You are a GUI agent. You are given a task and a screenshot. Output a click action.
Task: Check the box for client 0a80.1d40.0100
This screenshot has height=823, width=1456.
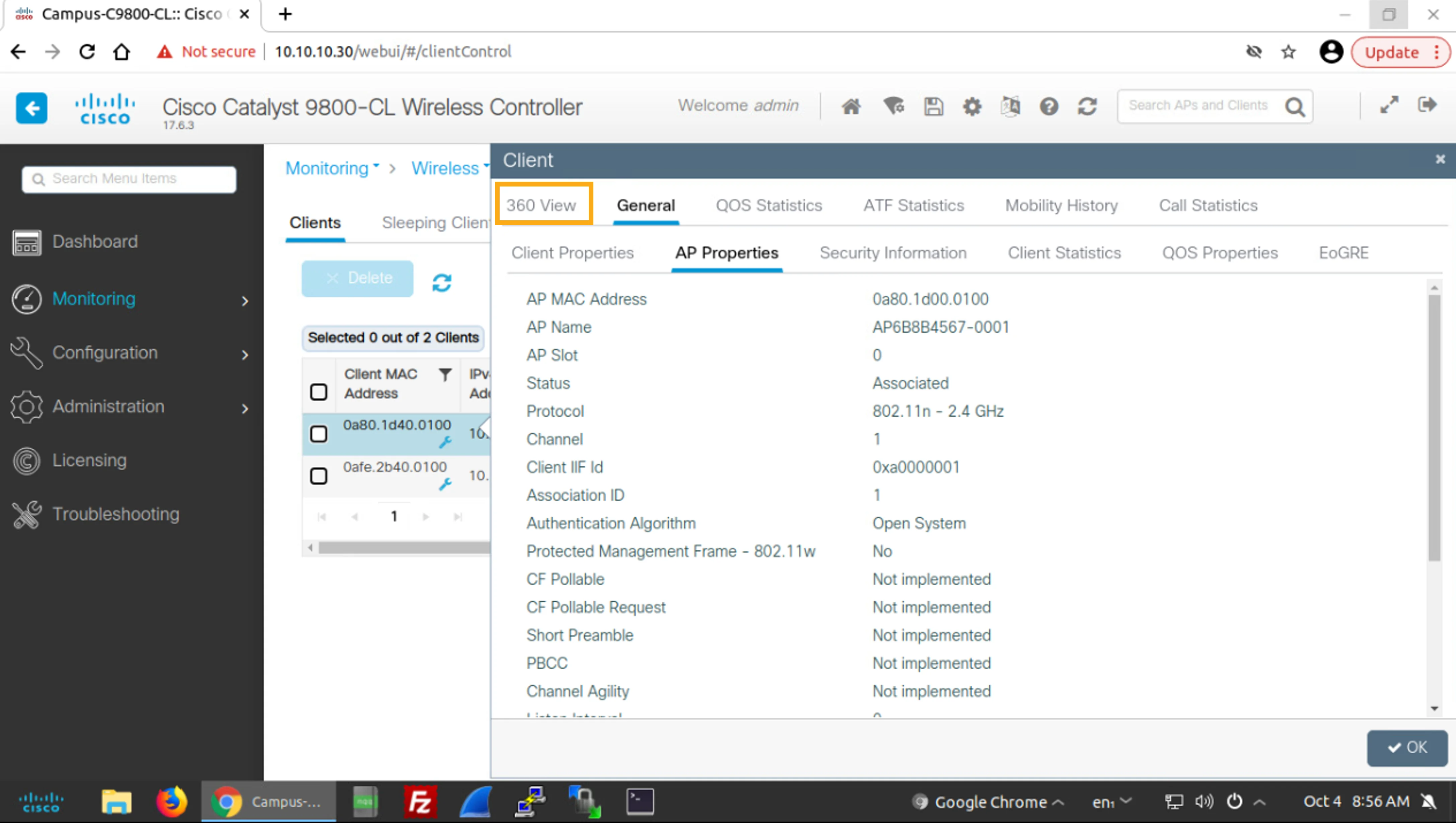(319, 434)
